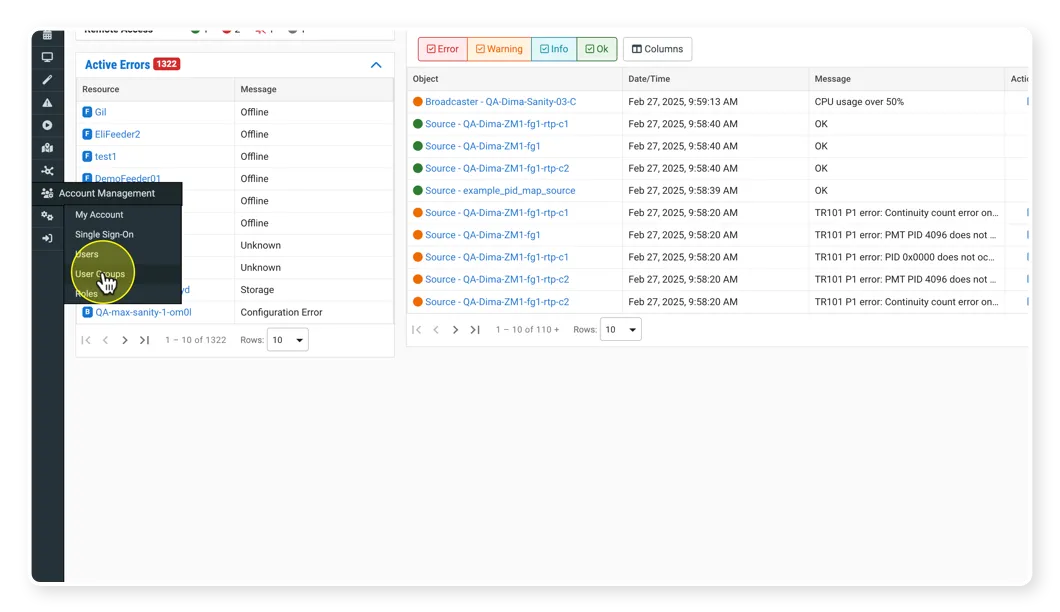
Task: Open the monitor screen icon in sidebar
Action: pos(47,57)
